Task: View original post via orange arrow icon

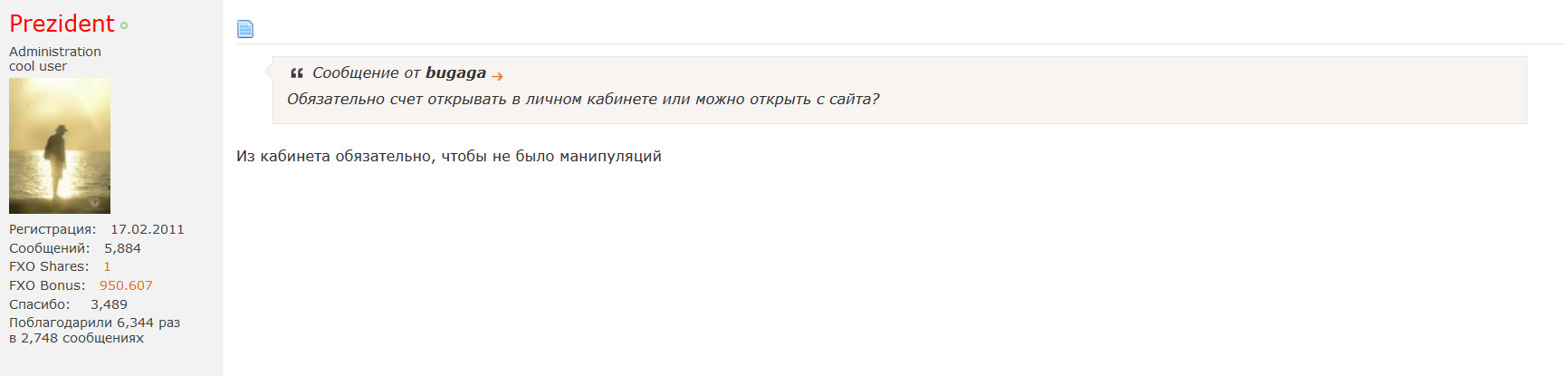Action: coord(497,76)
